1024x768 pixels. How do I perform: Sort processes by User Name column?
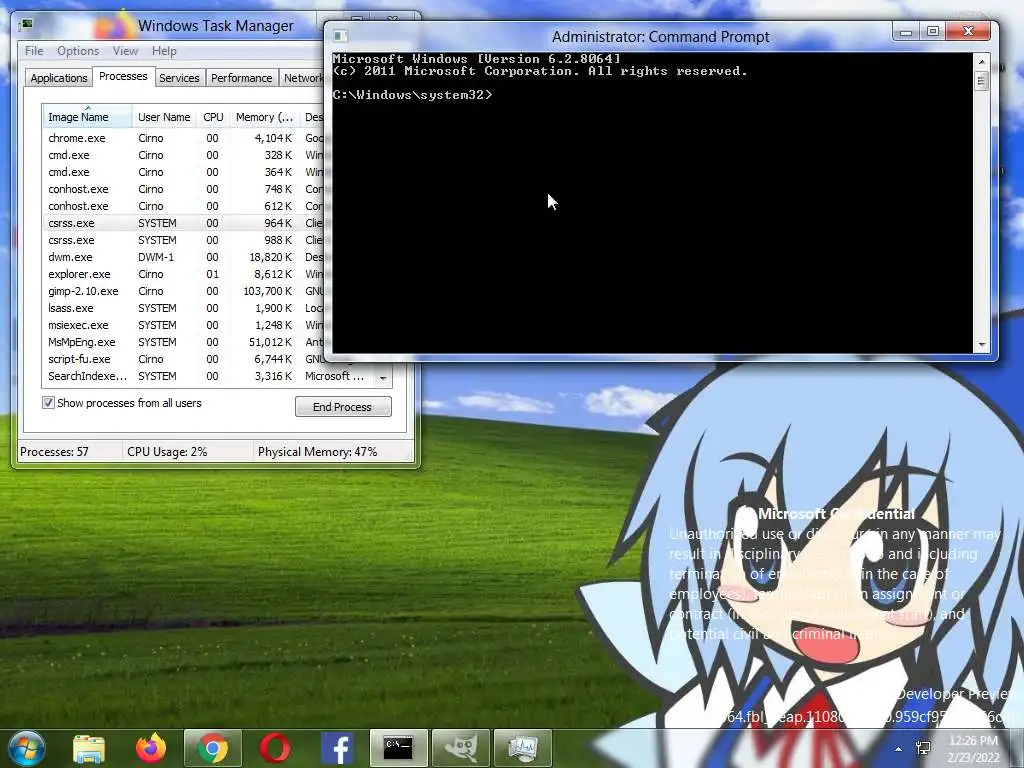click(x=165, y=117)
